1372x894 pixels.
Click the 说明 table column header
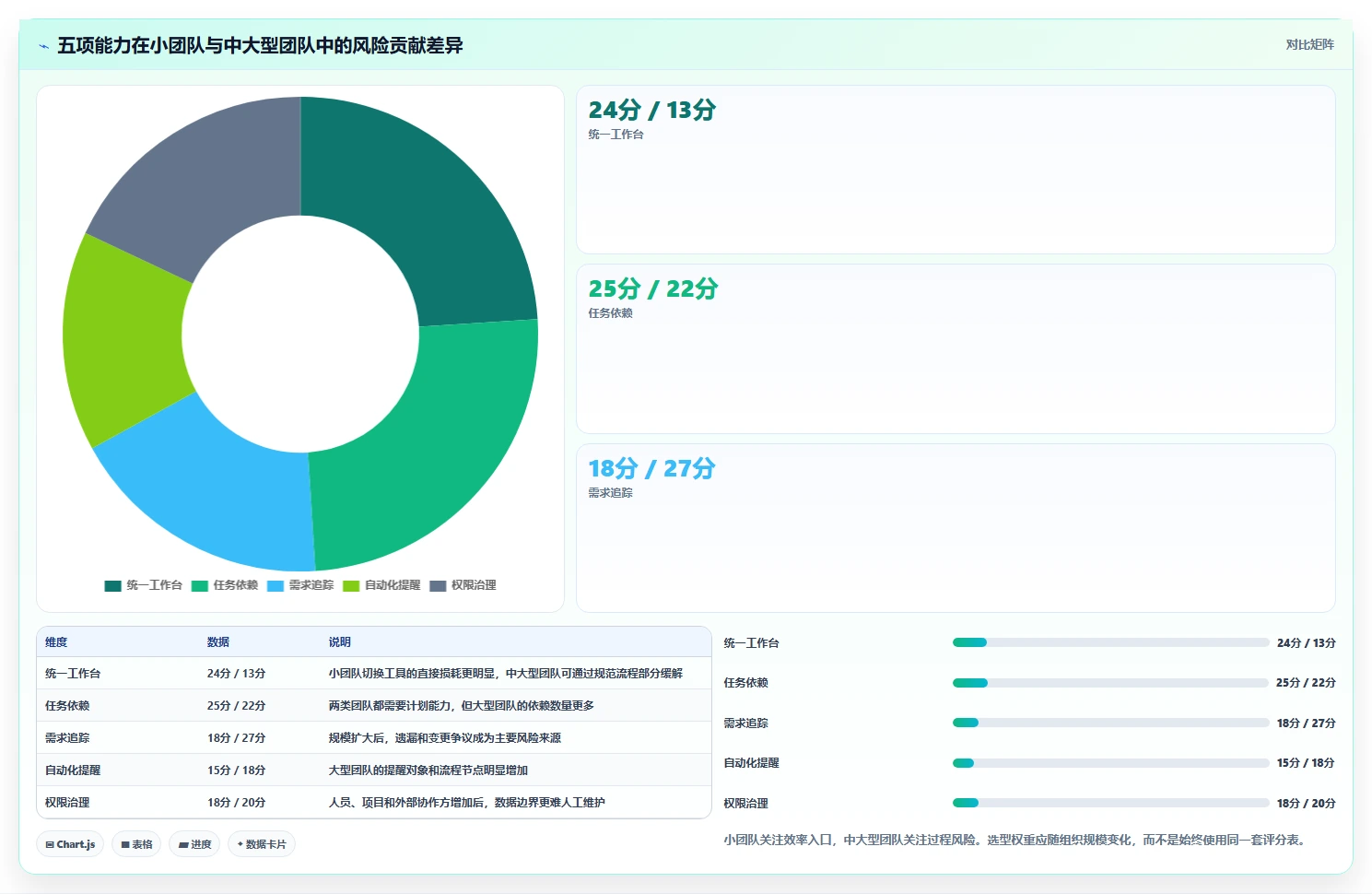pyautogui.click(x=340, y=642)
